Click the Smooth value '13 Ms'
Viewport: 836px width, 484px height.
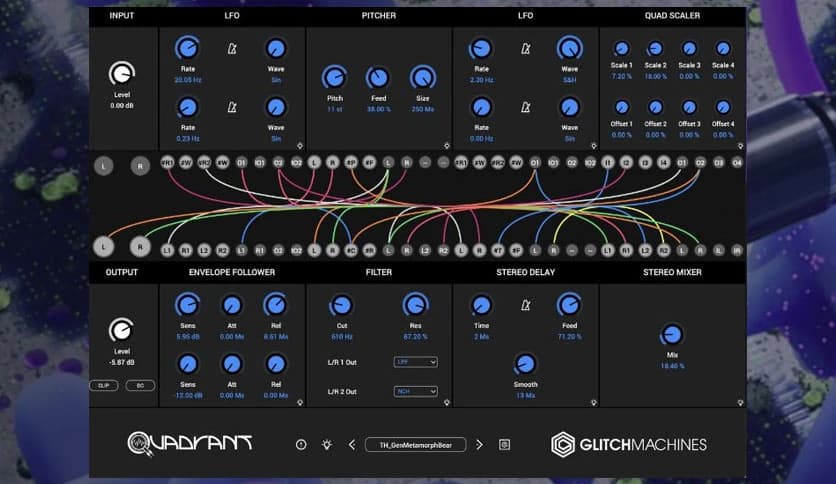click(x=526, y=396)
